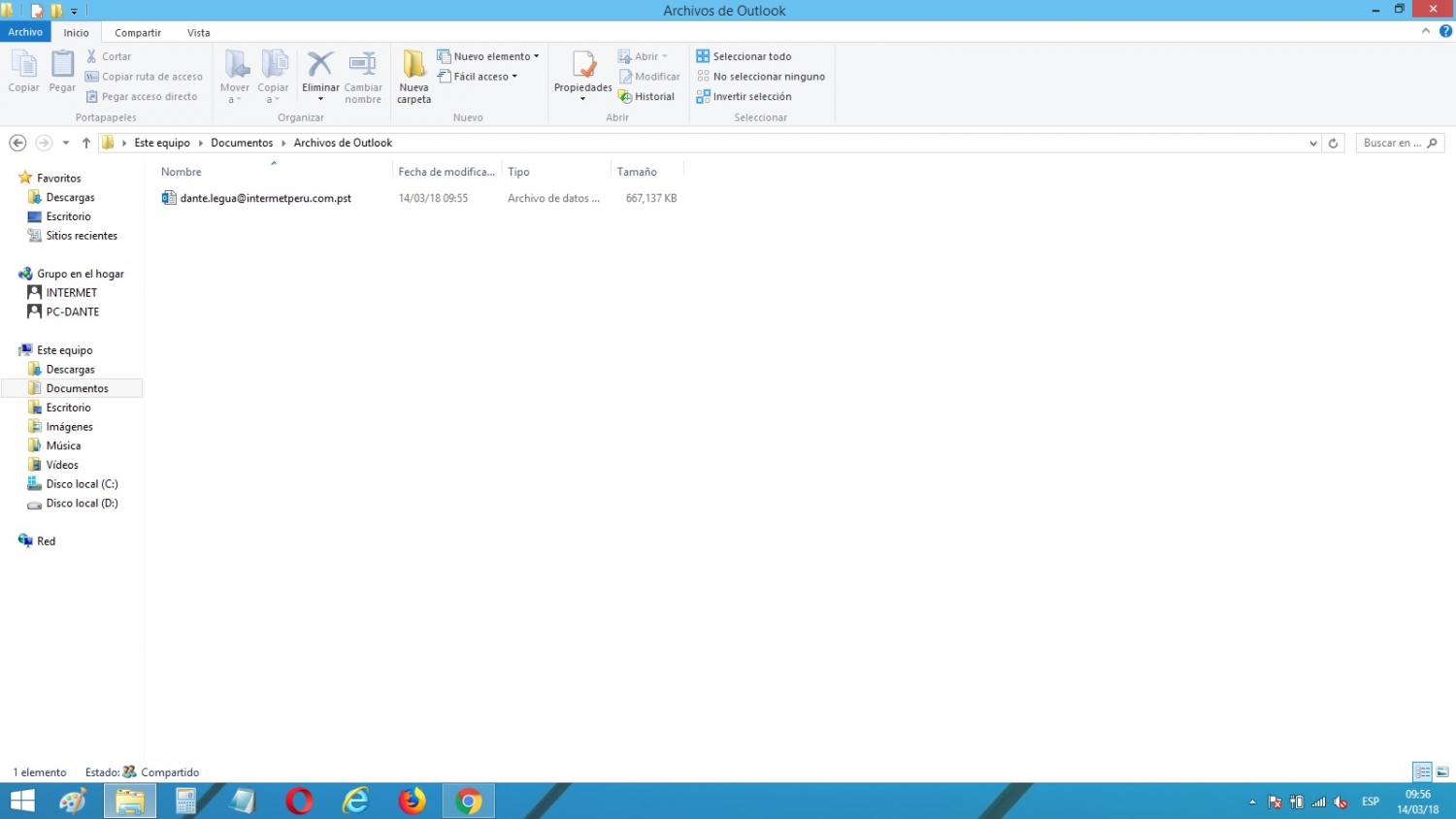This screenshot has height=819, width=1456.
Task: Open Historial in the ribbon
Action: click(646, 96)
